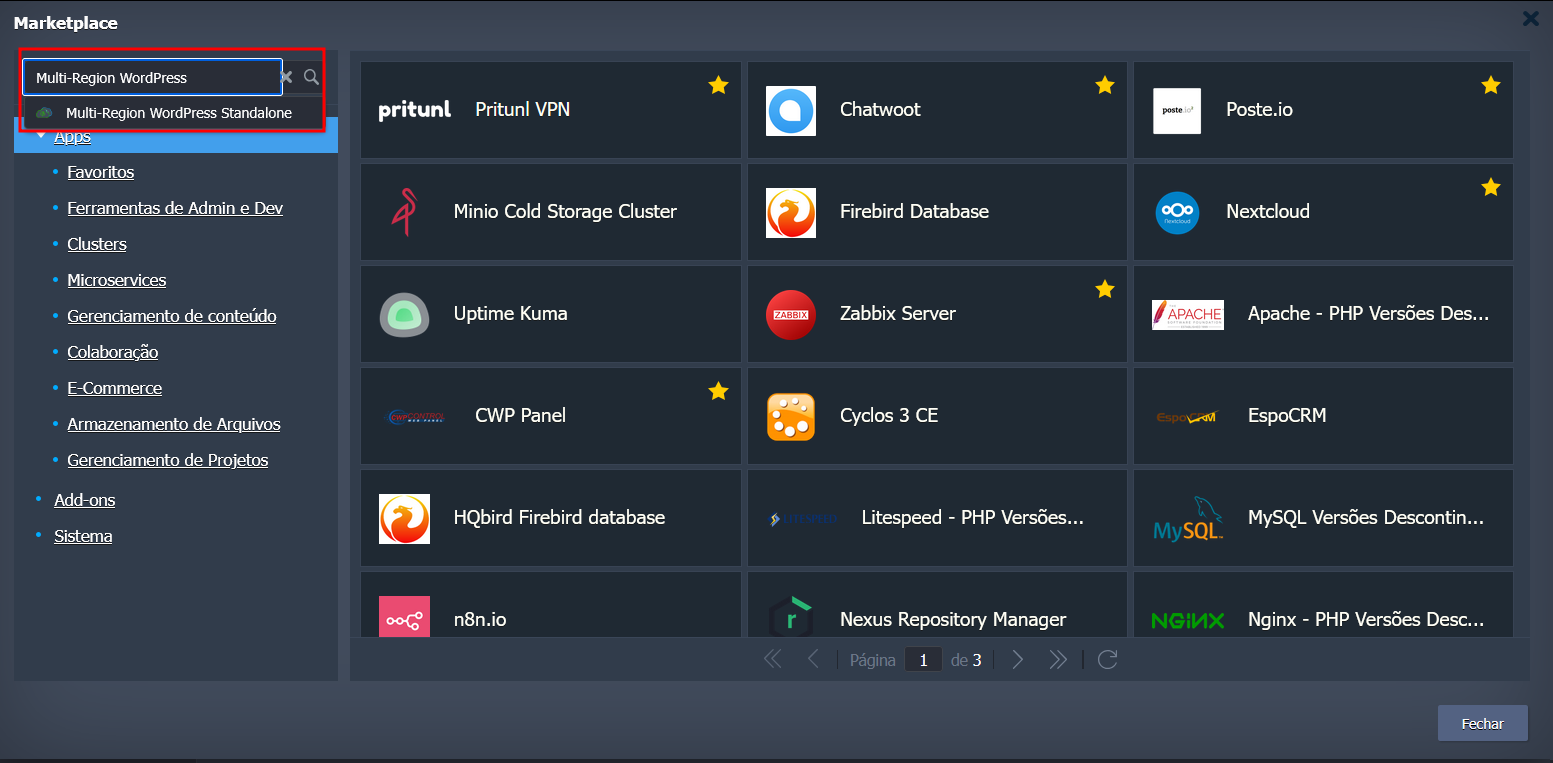Click the Nexus Repository Manager icon
The width and height of the screenshot is (1553, 763).
[x=791, y=617]
